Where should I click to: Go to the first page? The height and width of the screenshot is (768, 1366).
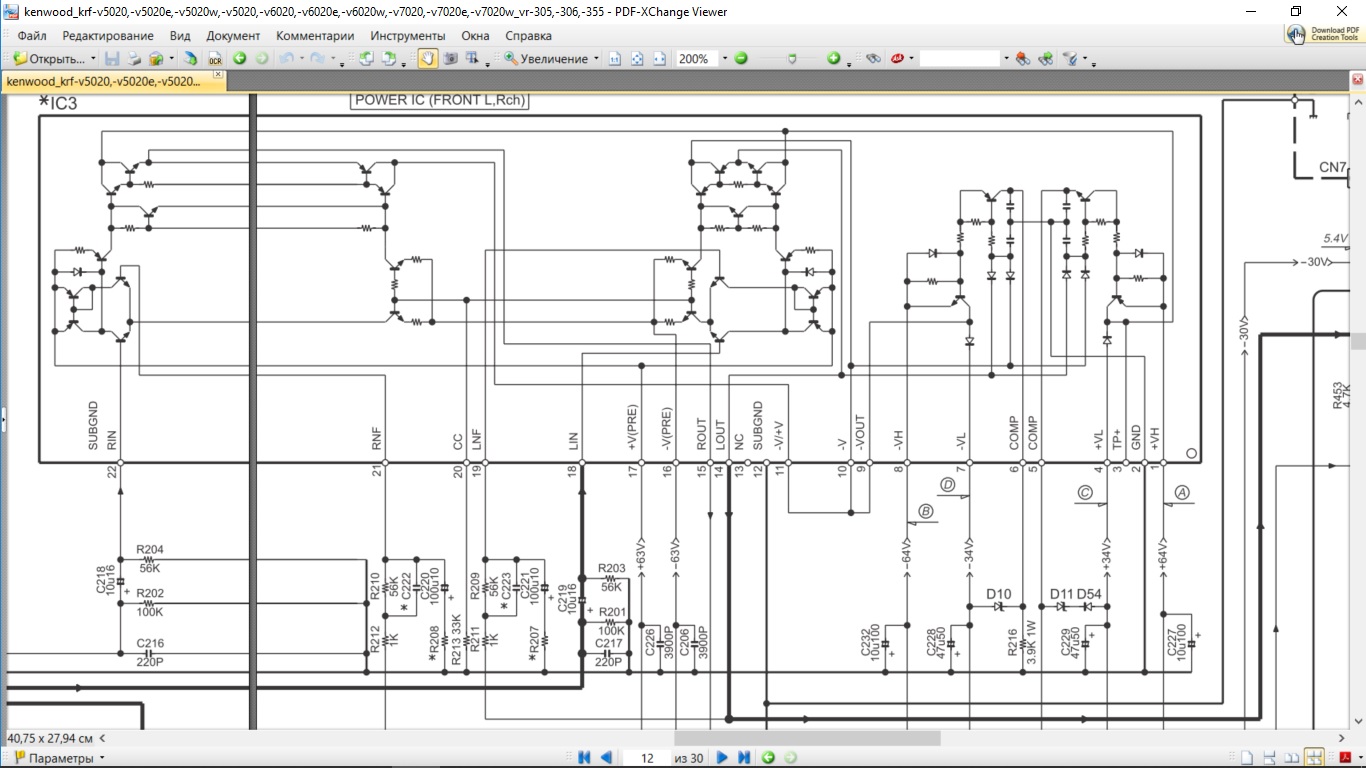click(x=585, y=758)
